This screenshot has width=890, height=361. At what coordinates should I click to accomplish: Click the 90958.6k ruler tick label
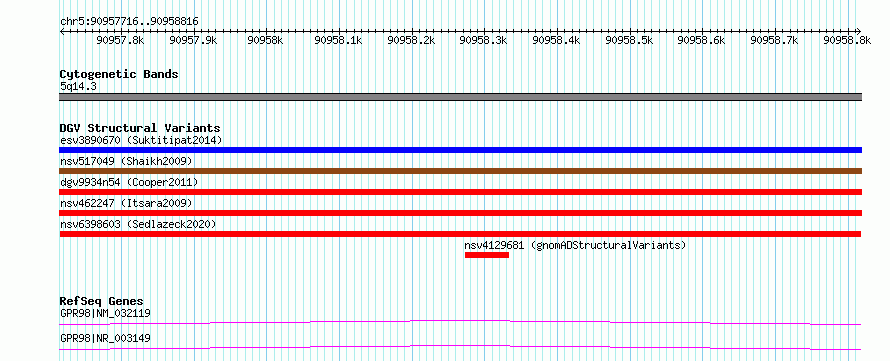point(702,40)
